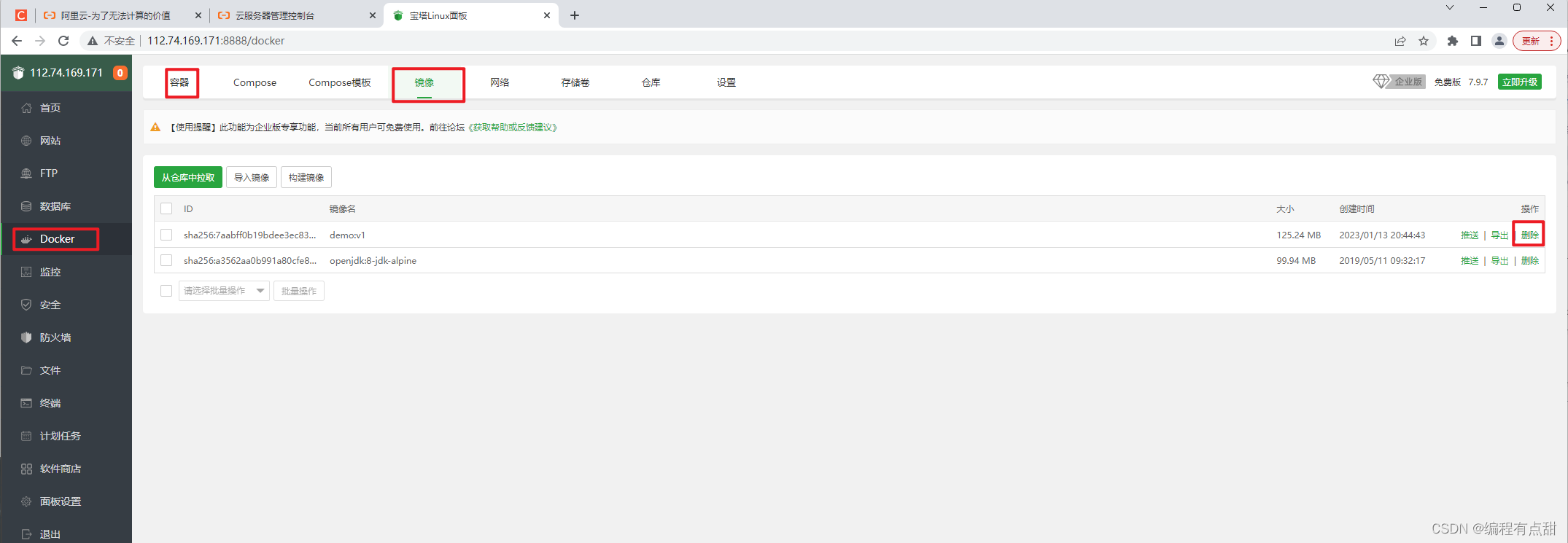
Task: Click the browser address bar URL
Action: 216,41
